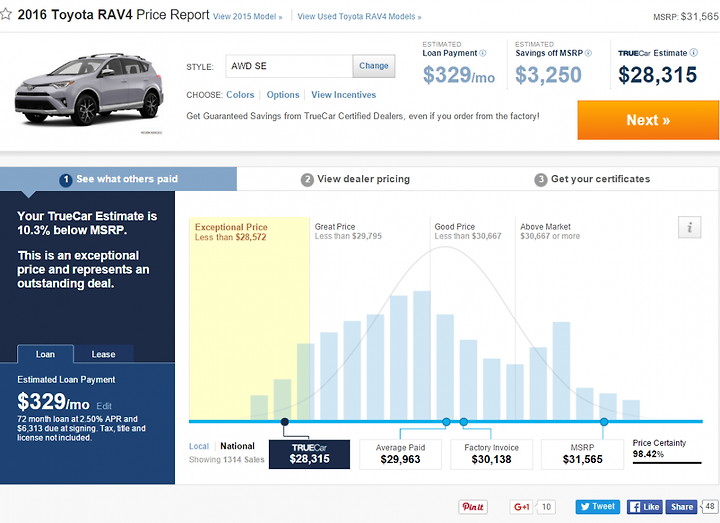Click the Facebook share count 48
The width and height of the screenshot is (720, 523).
point(710,506)
